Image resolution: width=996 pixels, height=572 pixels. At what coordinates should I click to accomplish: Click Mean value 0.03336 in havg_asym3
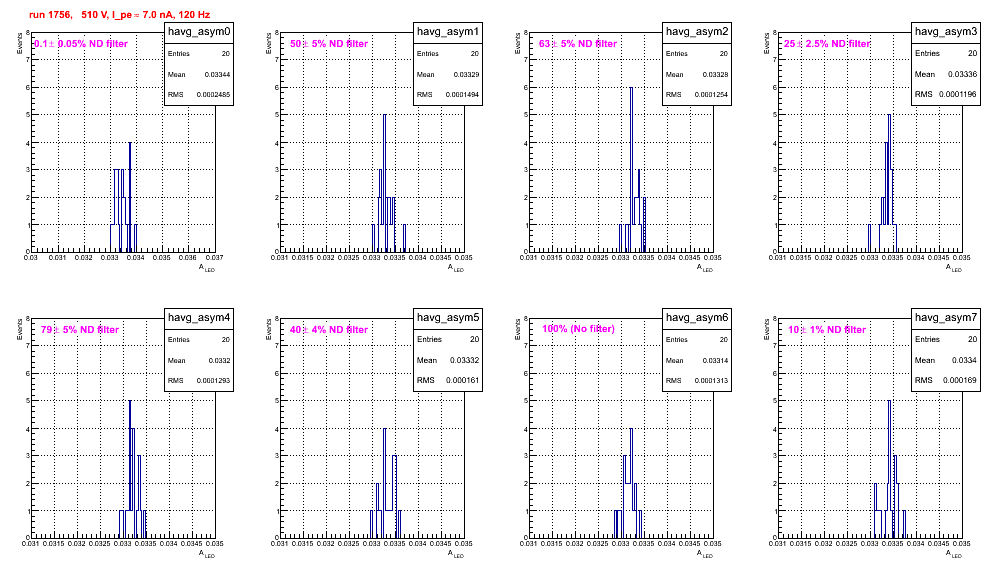[962, 74]
